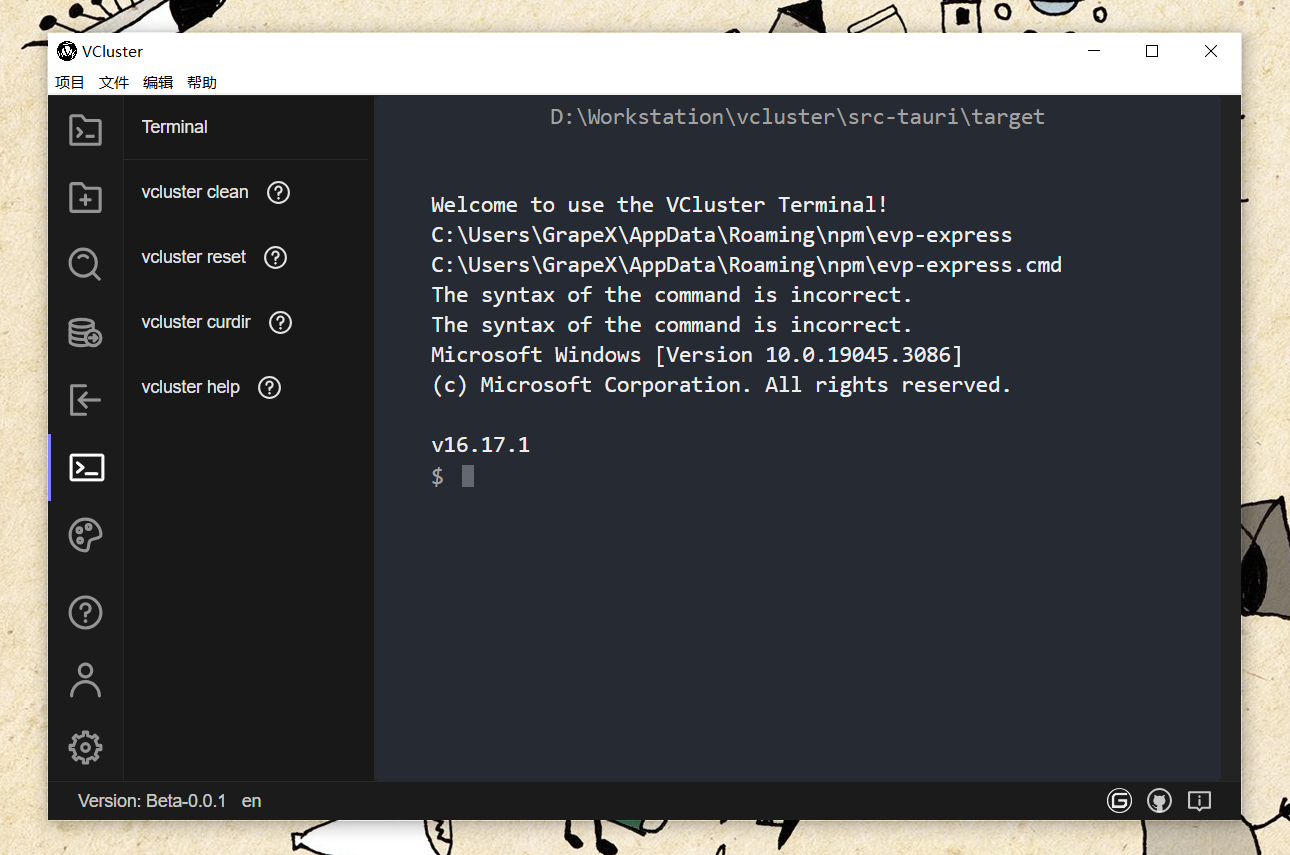The width and height of the screenshot is (1290, 855).
Task: Run the vcluster clean command
Action: [x=195, y=192]
